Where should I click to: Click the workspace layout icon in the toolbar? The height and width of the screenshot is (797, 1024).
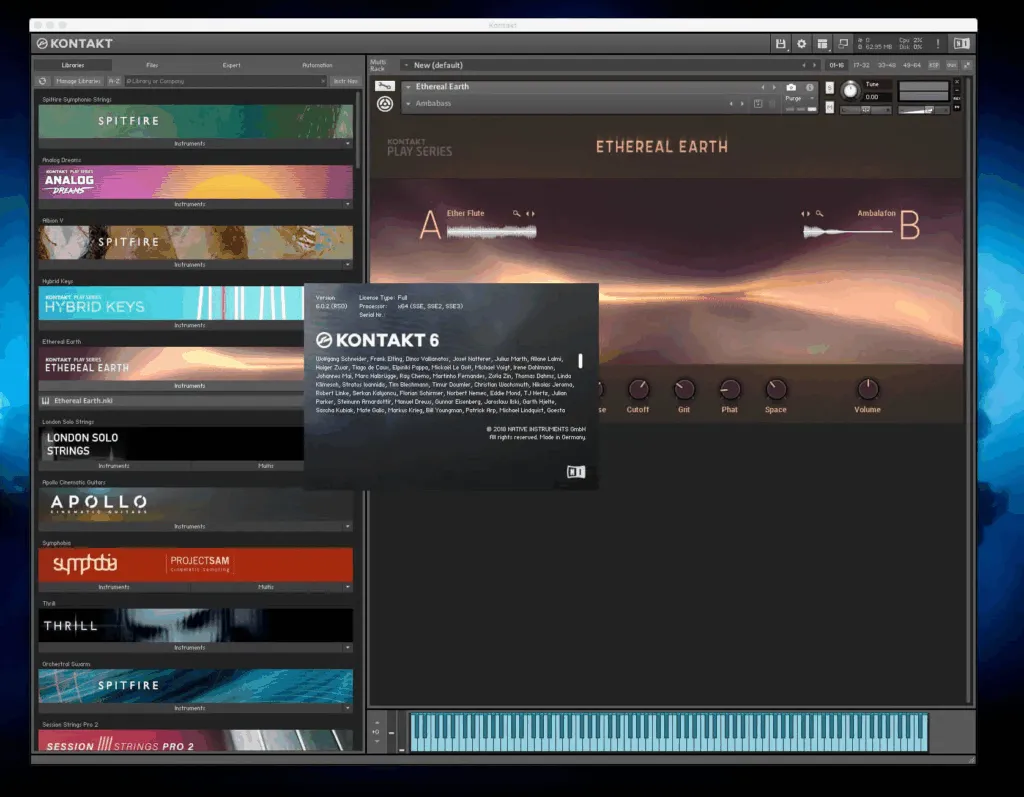821,43
